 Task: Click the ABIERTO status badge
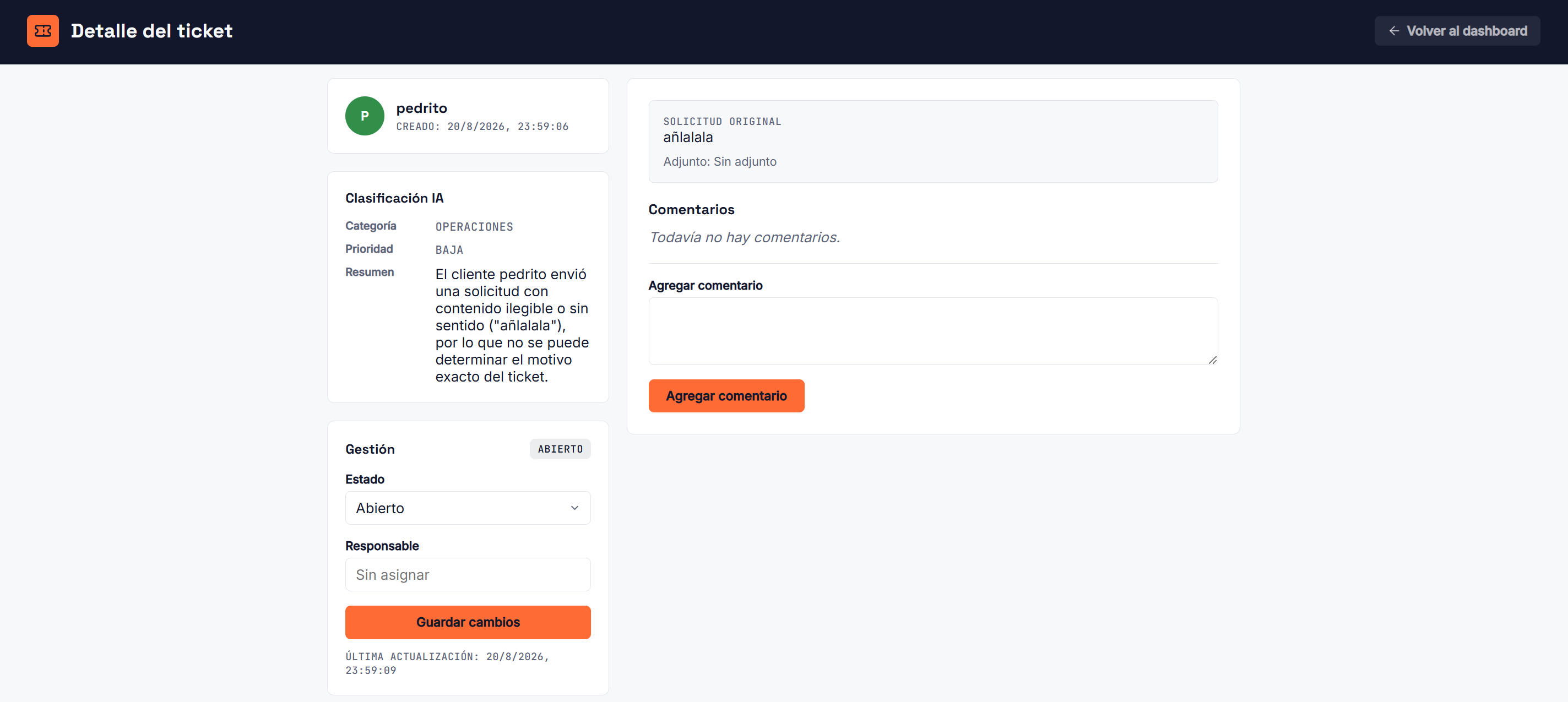point(560,449)
